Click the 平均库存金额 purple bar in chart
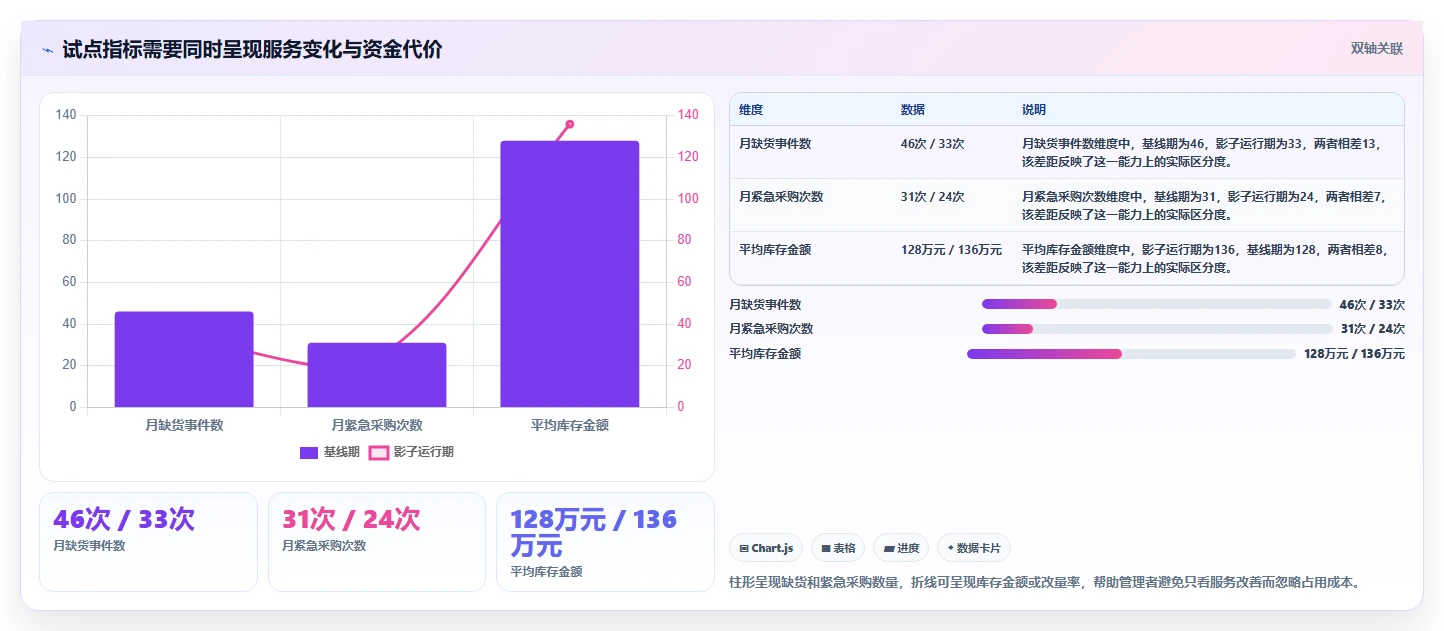Image resolution: width=1444 pixels, height=631 pixels. click(x=570, y=274)
